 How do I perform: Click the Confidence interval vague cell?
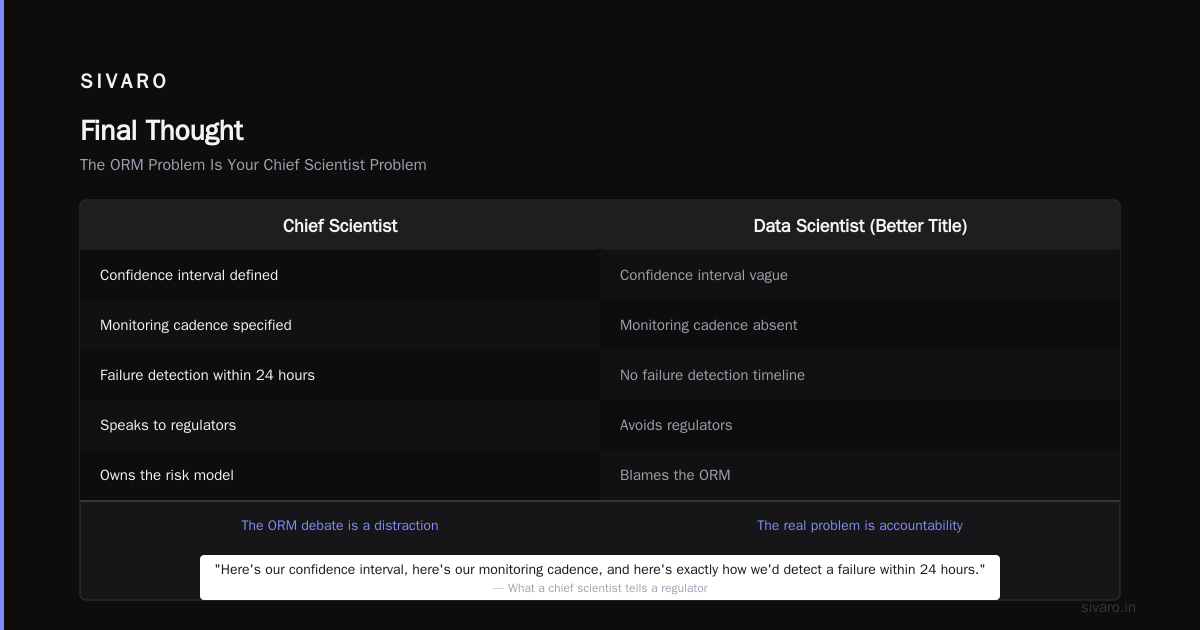pyautogui.click(x=860, y=275)
